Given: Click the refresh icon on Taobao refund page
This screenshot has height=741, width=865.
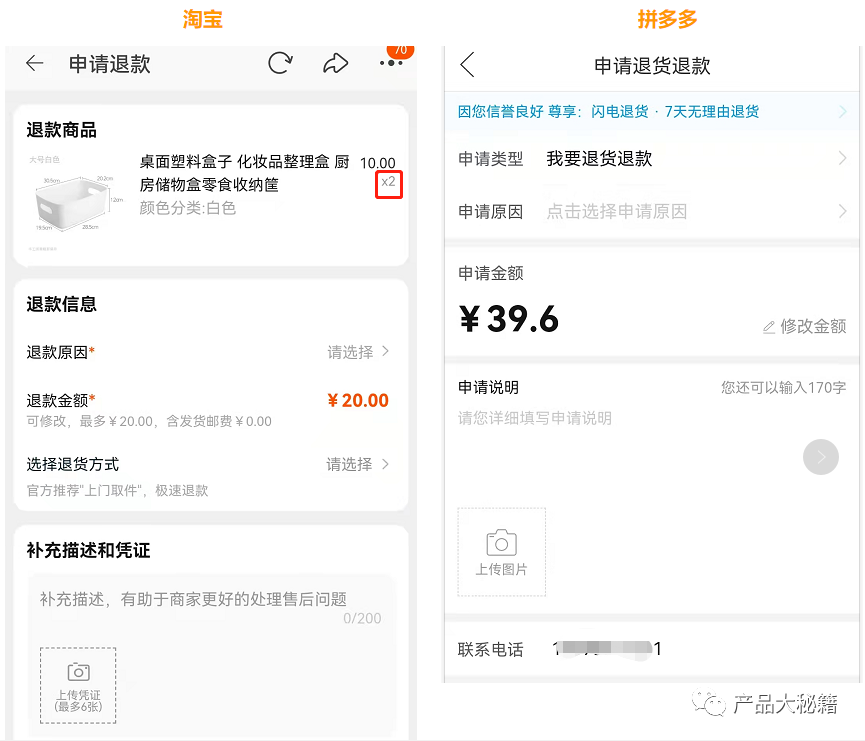Looking at the screenshot, I should [x=280, y=63].
